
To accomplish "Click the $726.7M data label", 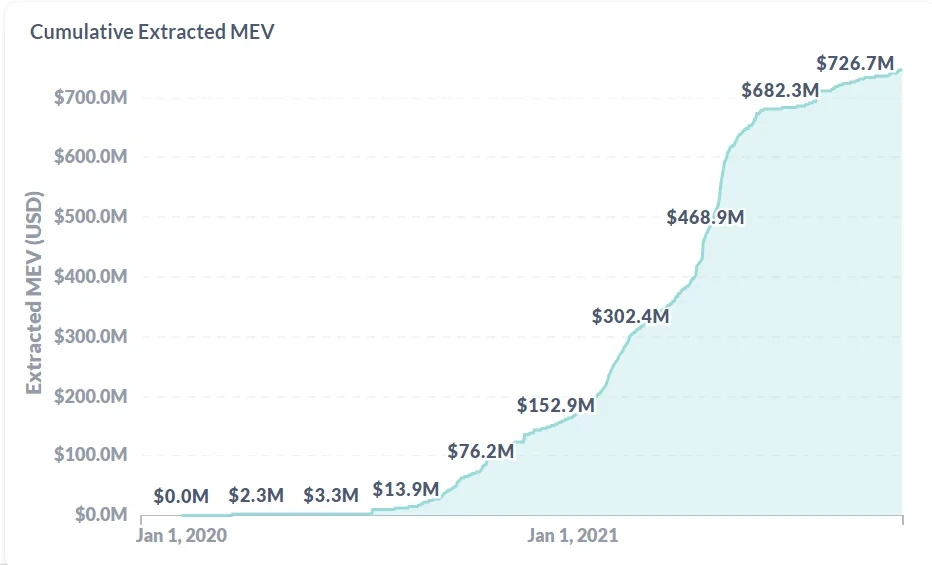I will tap(855, 63).
